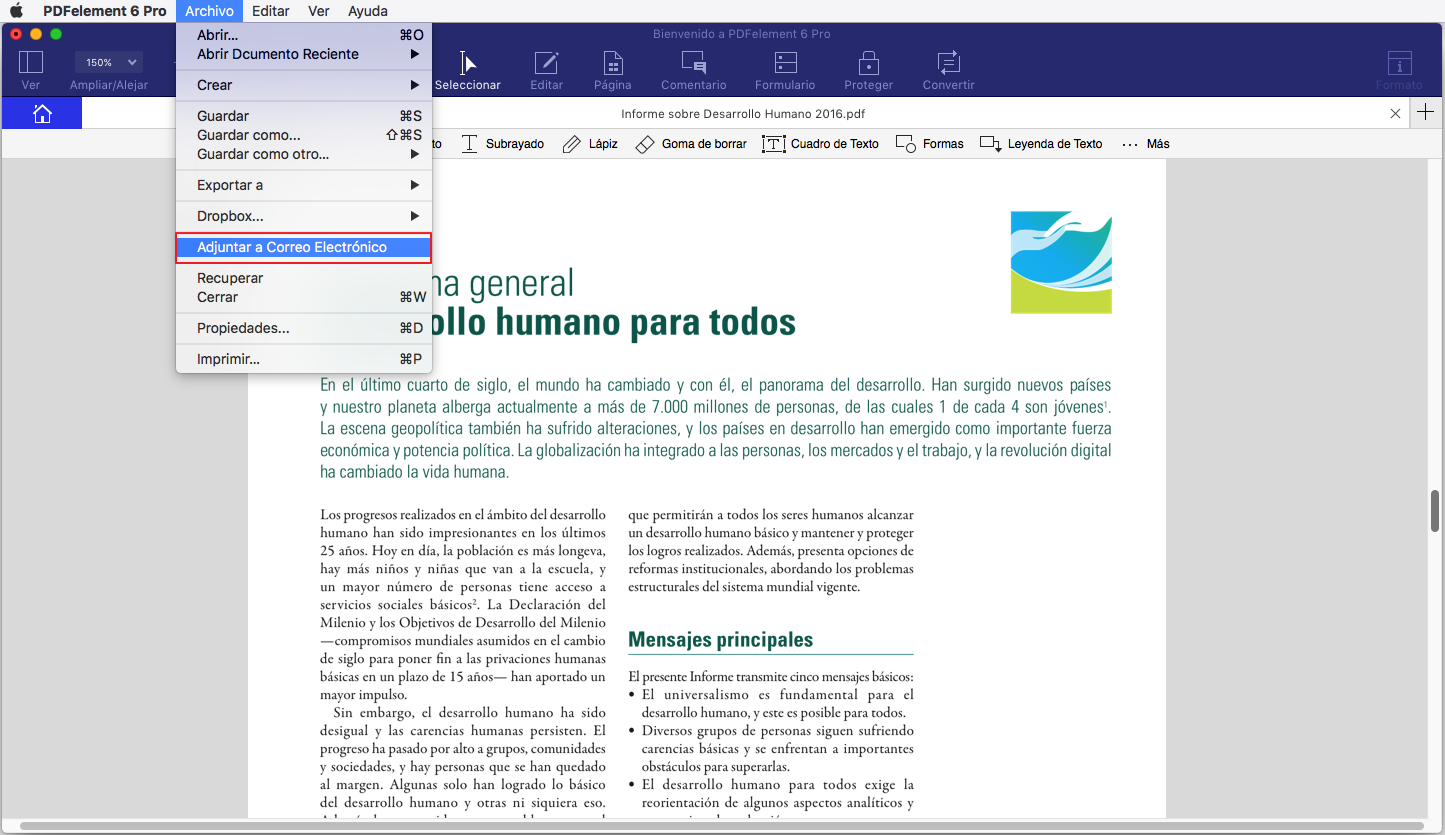Choose Cerrar from the Archivo menu

[x=304, y=297]
